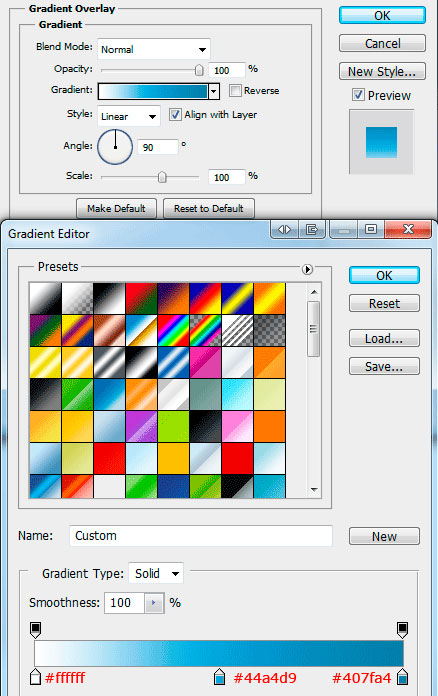Choose the teal gray preset swatch
This screenshot has height=696, width=438.
205,394
